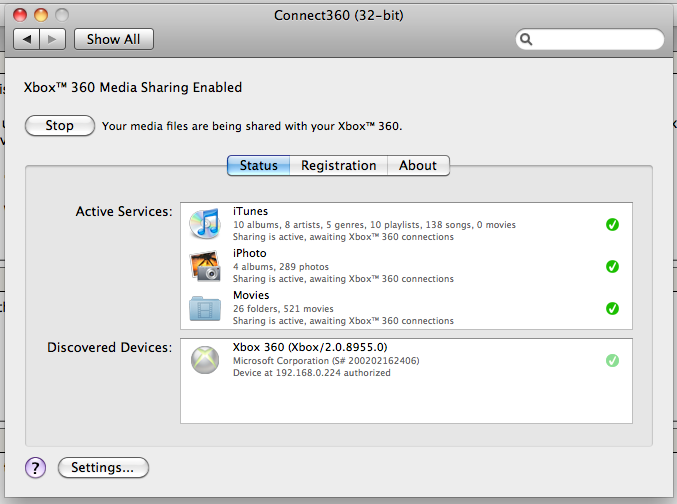The width and height of the screenshot is (677, 504).
Task: Click 'Microsoft Corporation (S# 200202162406)' text
Action: pos(326,361)
